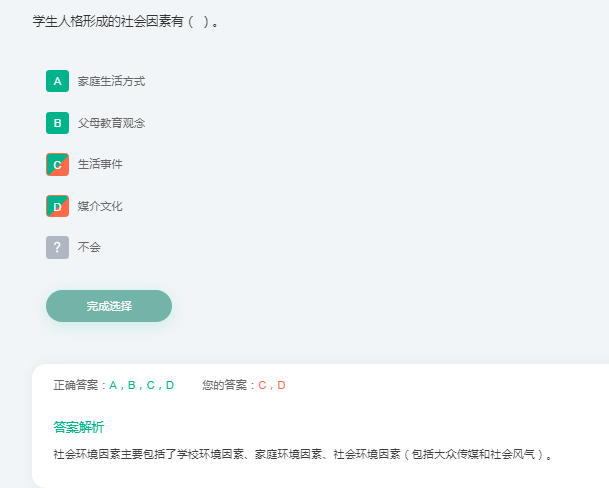Screen dimensions: 609x488
Task: Select option B letter badge
Action: 57,123
